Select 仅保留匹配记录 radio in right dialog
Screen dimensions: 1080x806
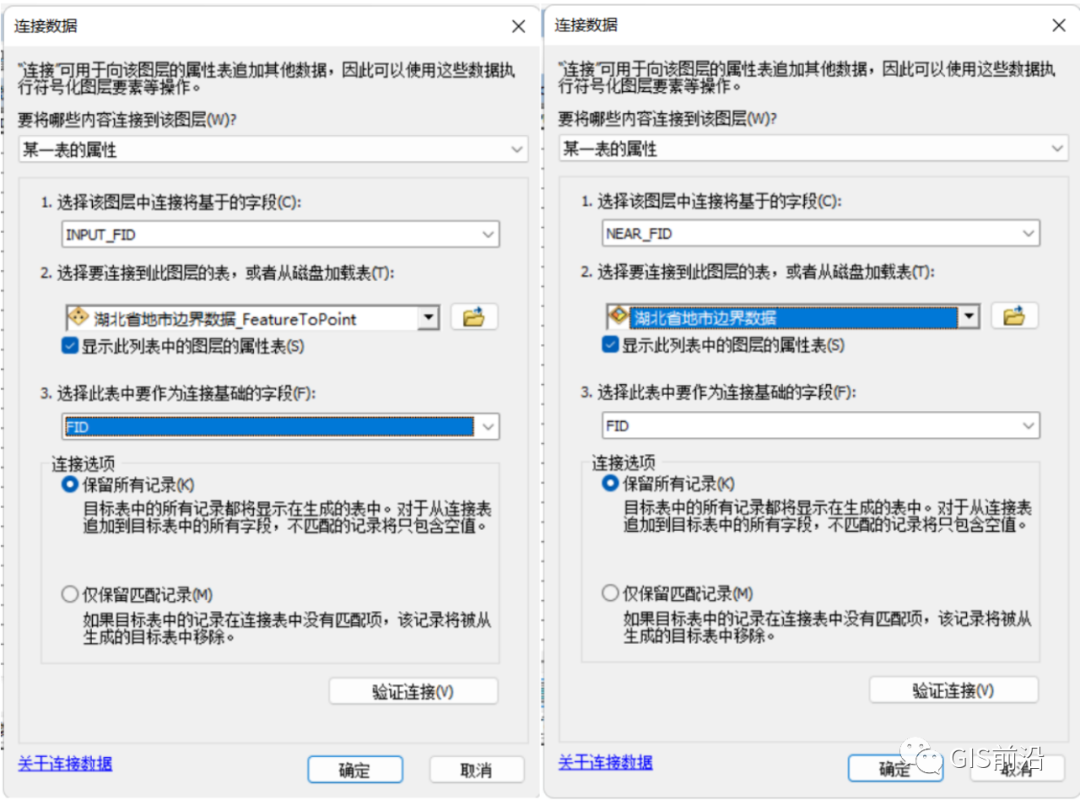point(610,592)
